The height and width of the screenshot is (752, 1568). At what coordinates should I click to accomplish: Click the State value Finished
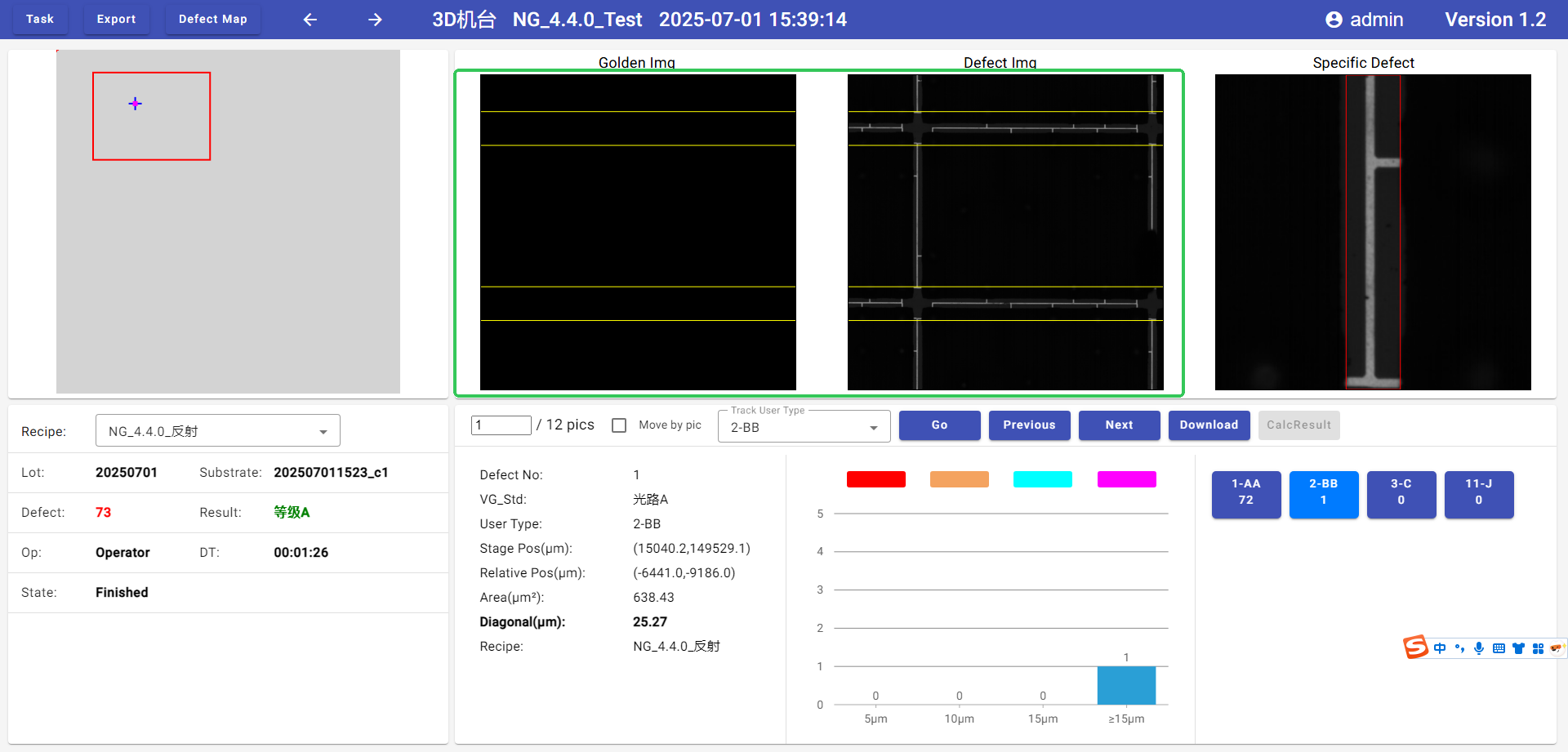(x=122, y=593)
